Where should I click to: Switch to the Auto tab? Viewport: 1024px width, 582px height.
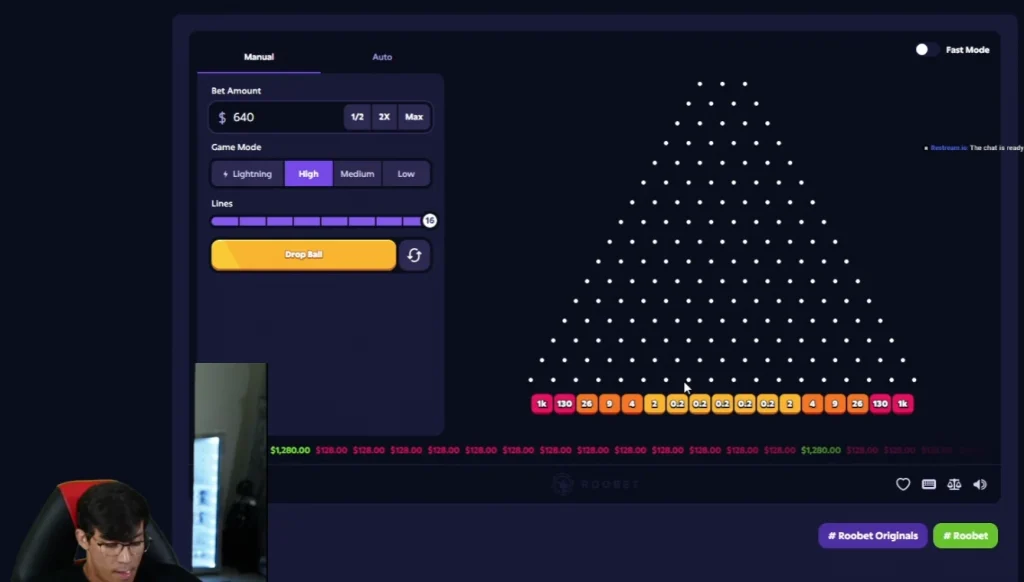pos(382,57)
